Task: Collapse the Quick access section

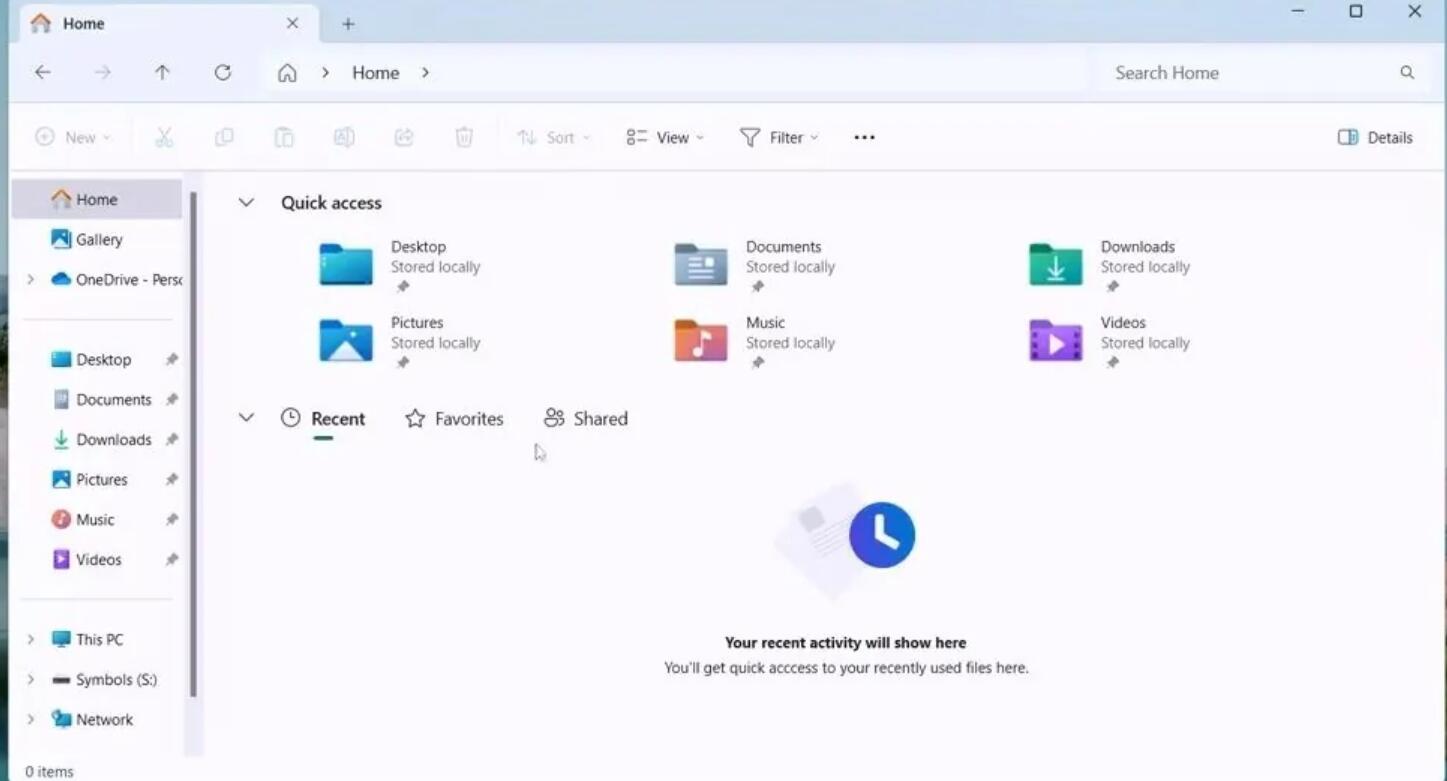Action: pos(246,202)
